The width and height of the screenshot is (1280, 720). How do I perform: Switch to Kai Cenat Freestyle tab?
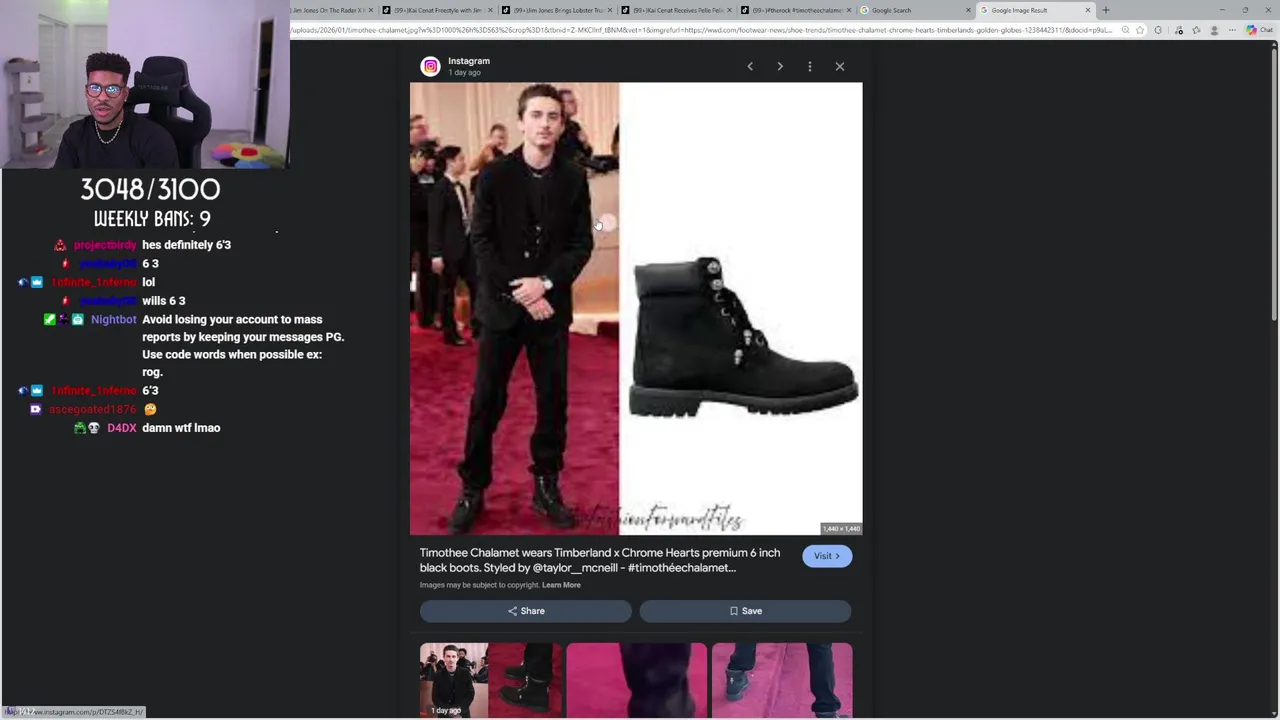(x=436, y=10)
